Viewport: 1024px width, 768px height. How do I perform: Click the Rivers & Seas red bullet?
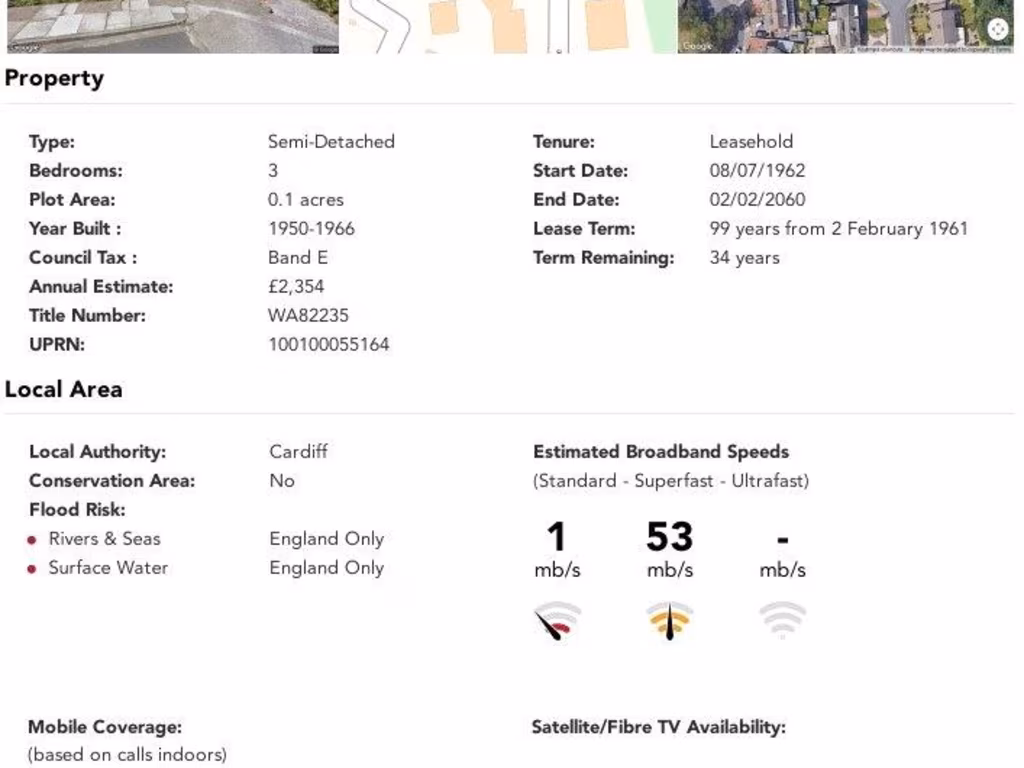(33, 540)
